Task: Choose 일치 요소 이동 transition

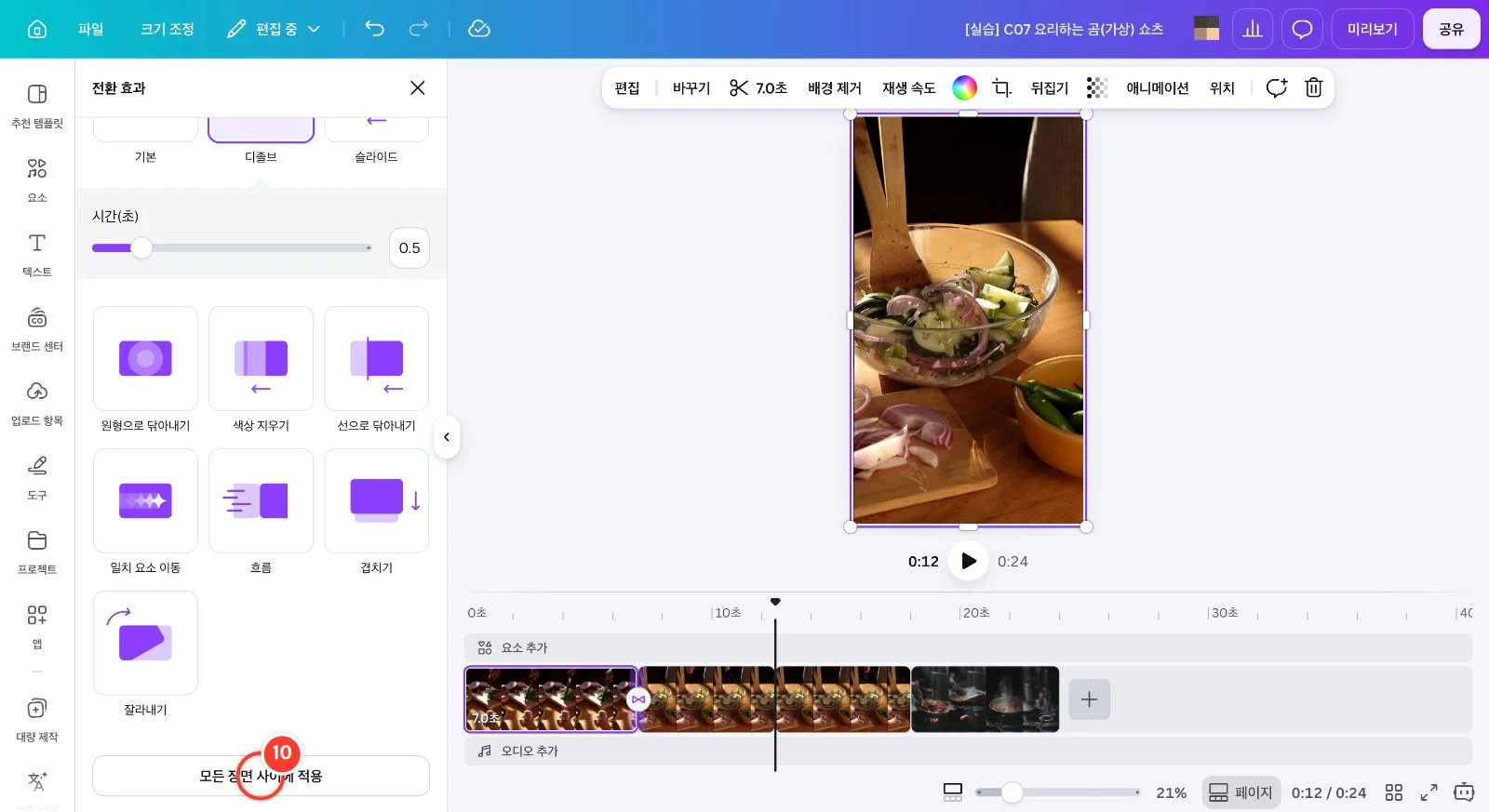Action: click(x=145, y=512)
